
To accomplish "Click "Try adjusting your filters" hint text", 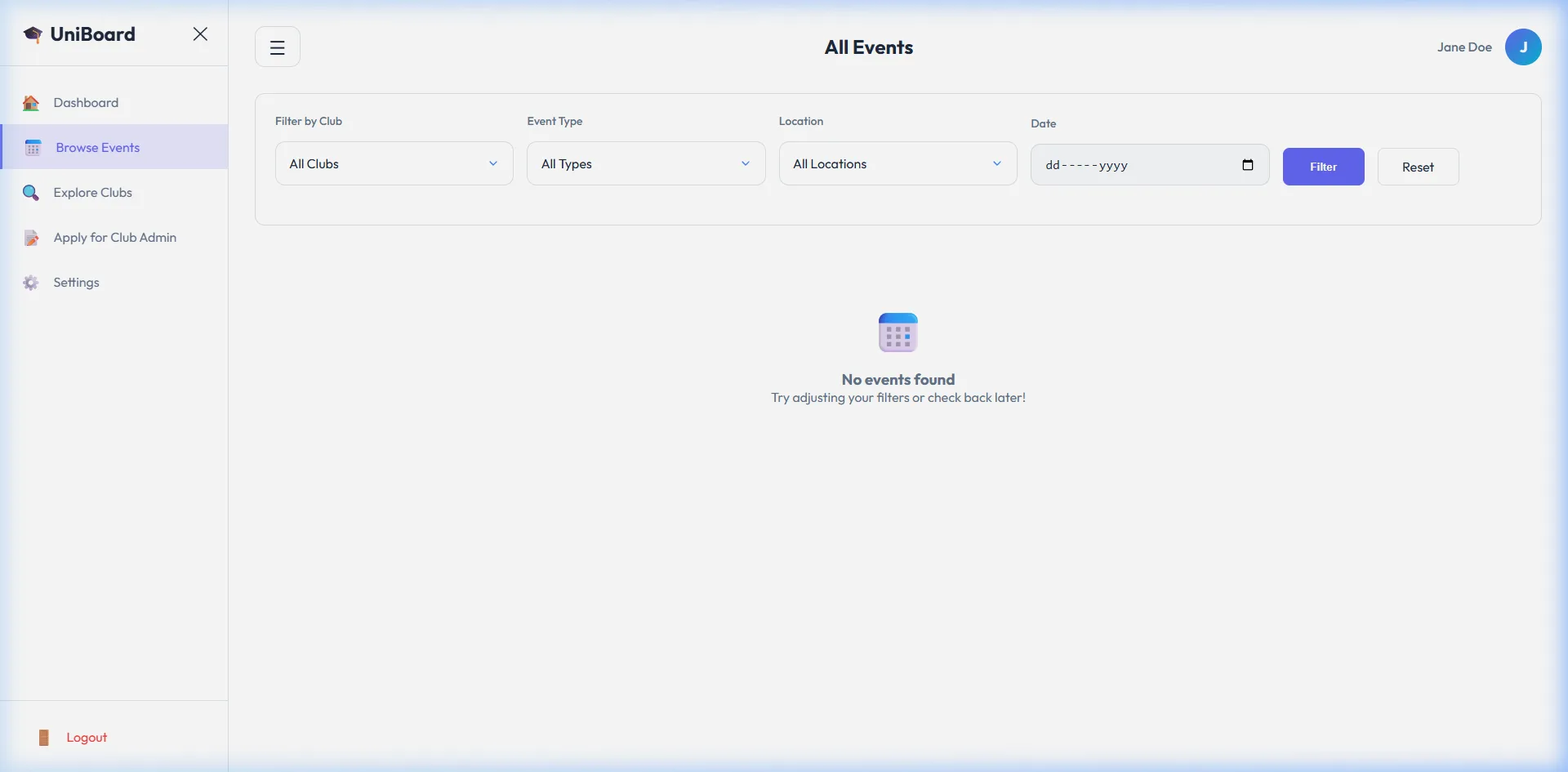I will [x=898, y=398].
